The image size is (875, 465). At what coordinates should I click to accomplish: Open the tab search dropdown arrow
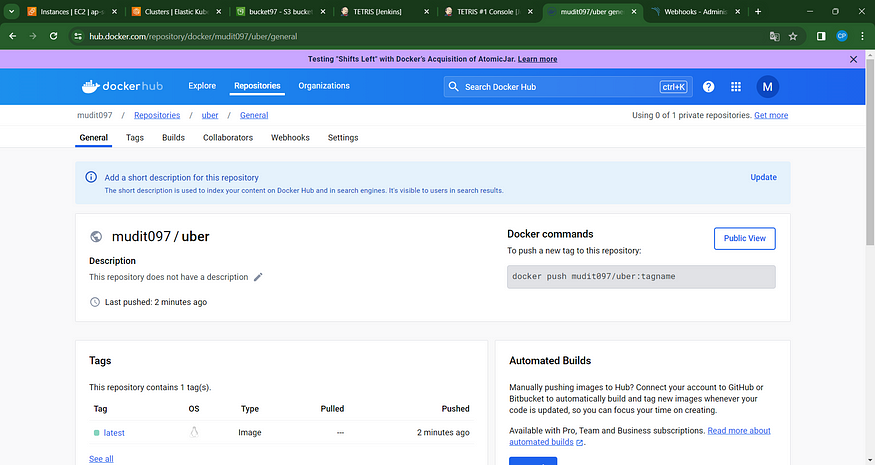pos(11,12)
